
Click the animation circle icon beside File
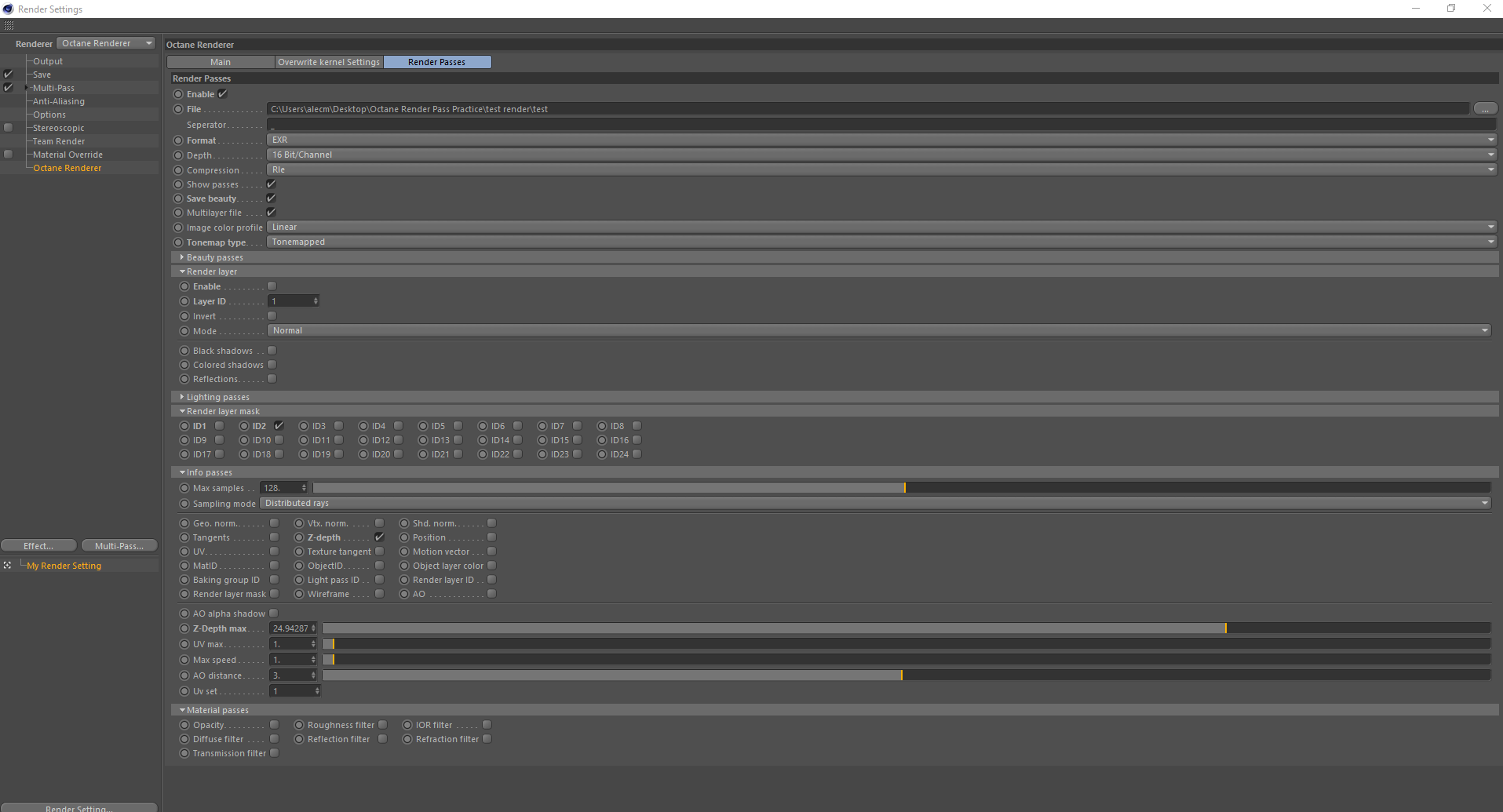(x=178, y=109)
